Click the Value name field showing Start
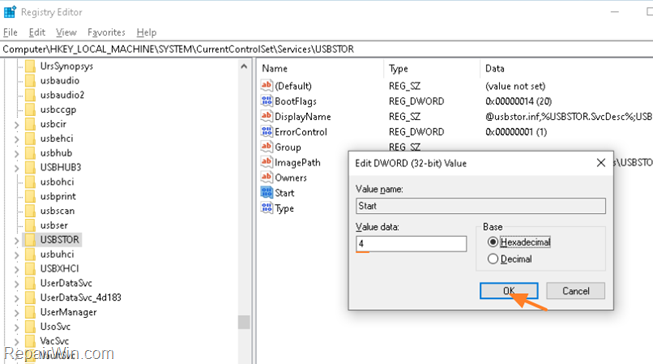Screen dimensions: 653x364 [x=481, y=206]
